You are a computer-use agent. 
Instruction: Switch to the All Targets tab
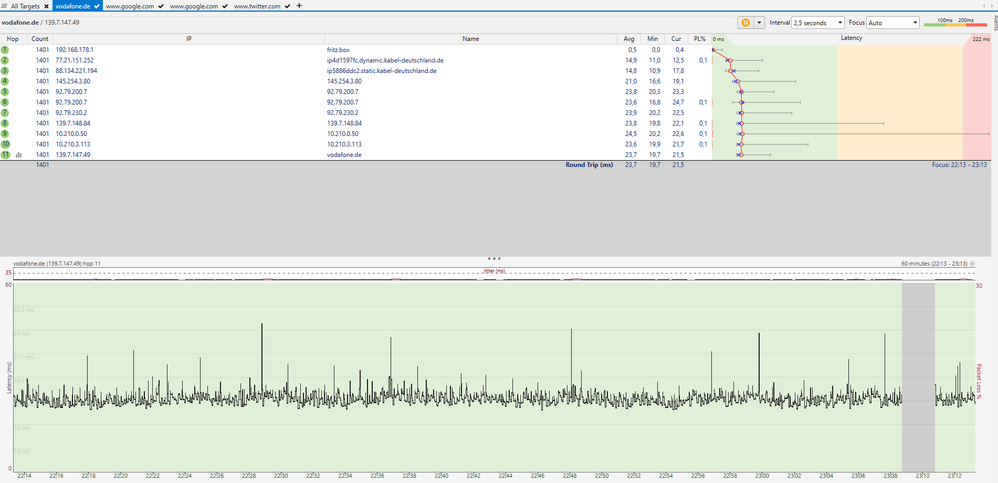click(x=24, y=6)
